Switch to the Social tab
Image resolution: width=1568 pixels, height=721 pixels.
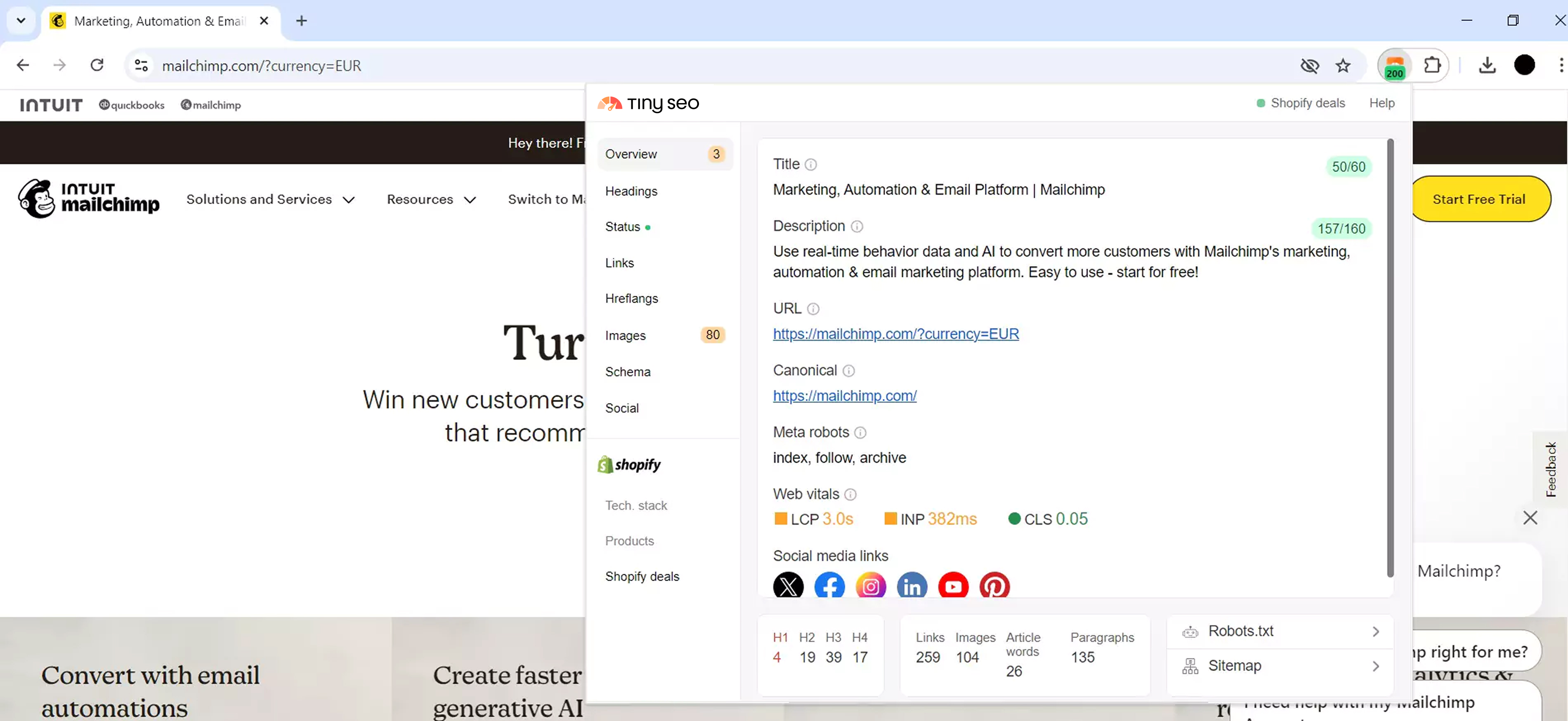[x=621, y=408]
